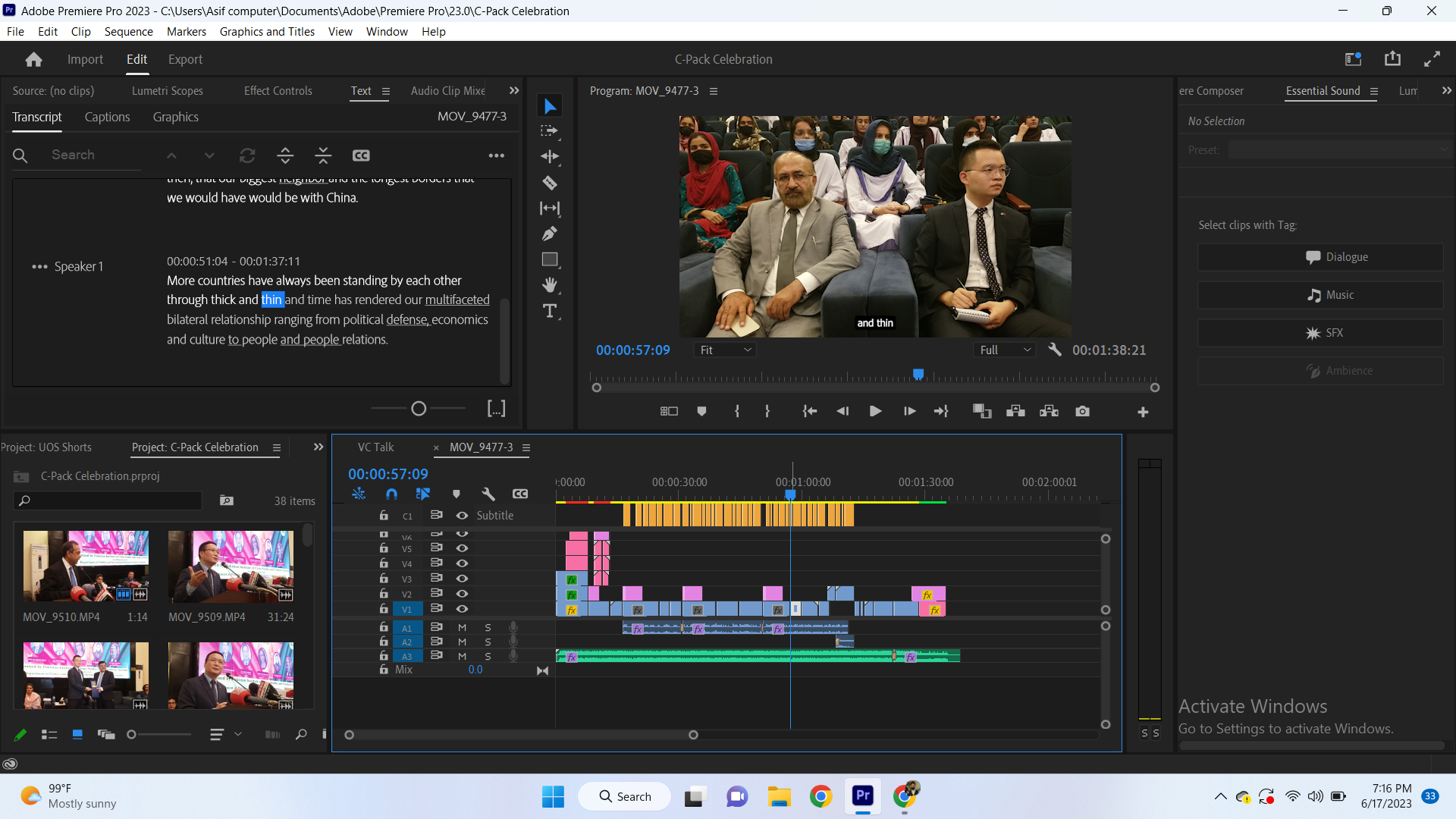Click the transcript Create Captions CC icon

361,155
